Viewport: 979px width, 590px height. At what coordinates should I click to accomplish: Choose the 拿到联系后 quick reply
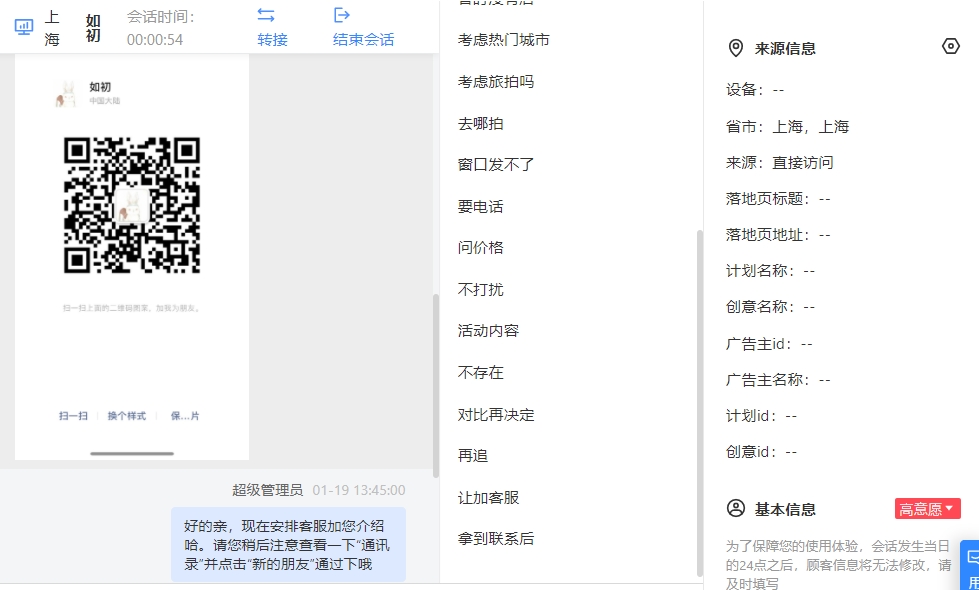496,539
